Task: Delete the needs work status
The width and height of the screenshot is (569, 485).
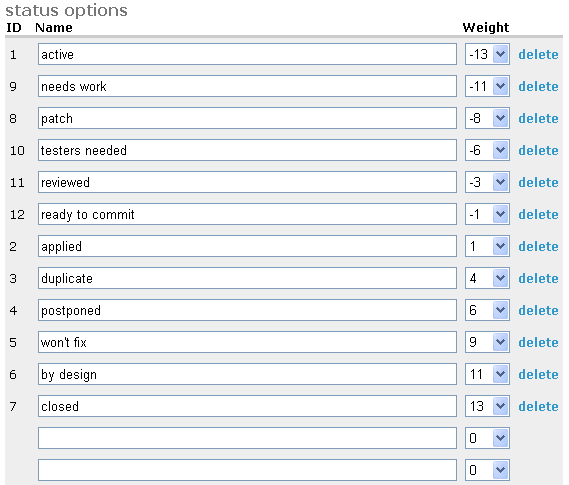Action: pyautogui.click(x=538, y=86)
